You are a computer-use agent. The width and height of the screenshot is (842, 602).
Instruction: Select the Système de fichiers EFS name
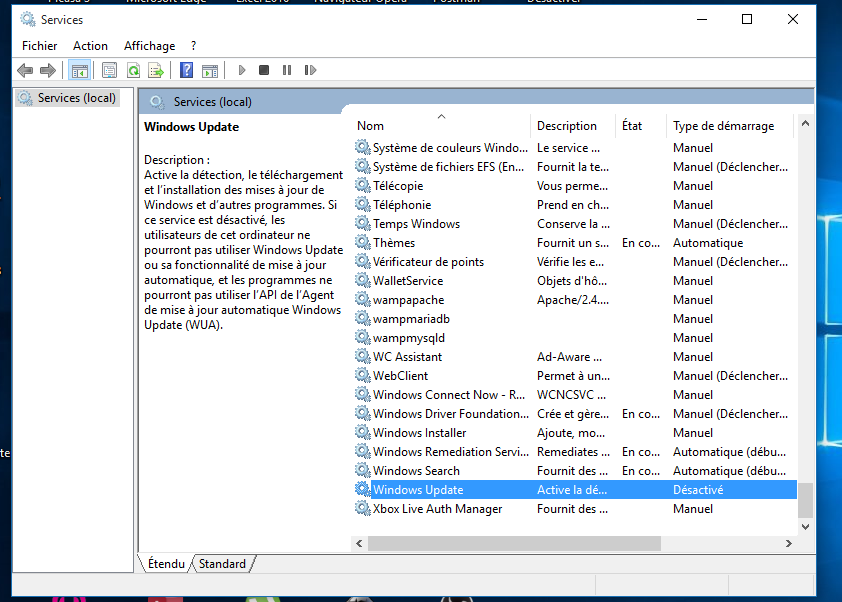coord(448,166)
